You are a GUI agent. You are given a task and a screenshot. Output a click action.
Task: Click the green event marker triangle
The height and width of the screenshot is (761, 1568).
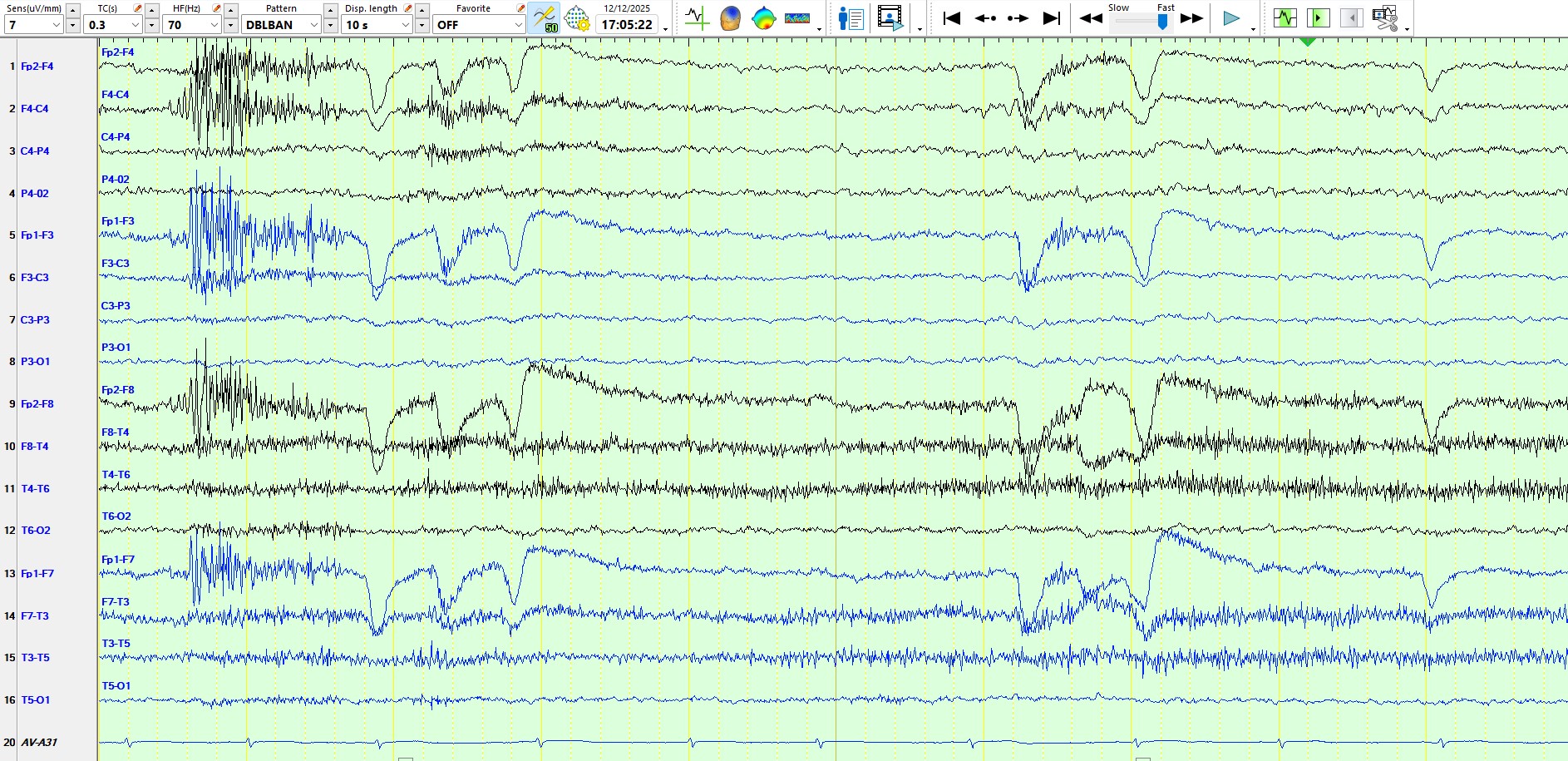click(1308, 42)
